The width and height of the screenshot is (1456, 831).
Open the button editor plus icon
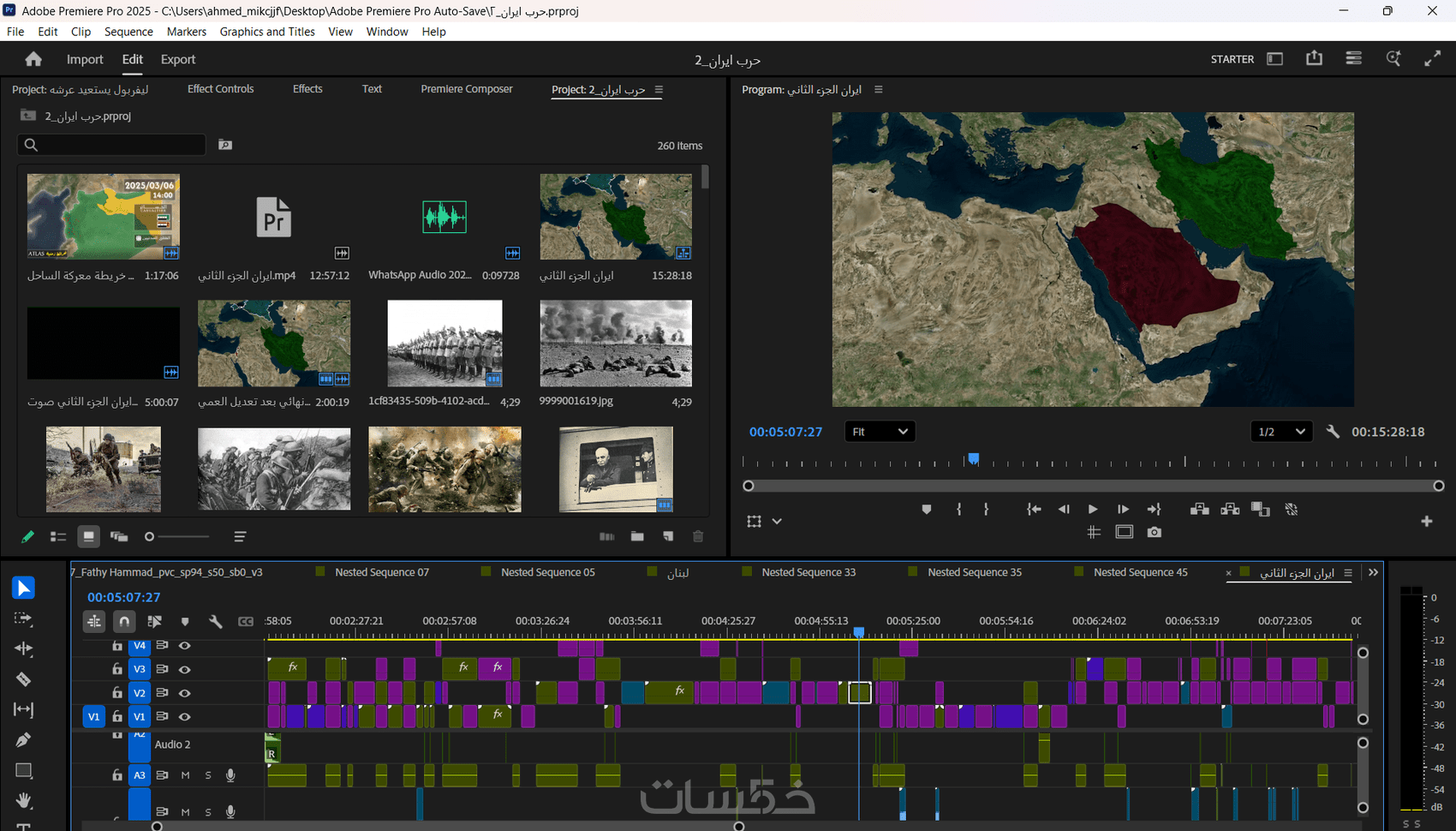click(x=1427, y=521)
